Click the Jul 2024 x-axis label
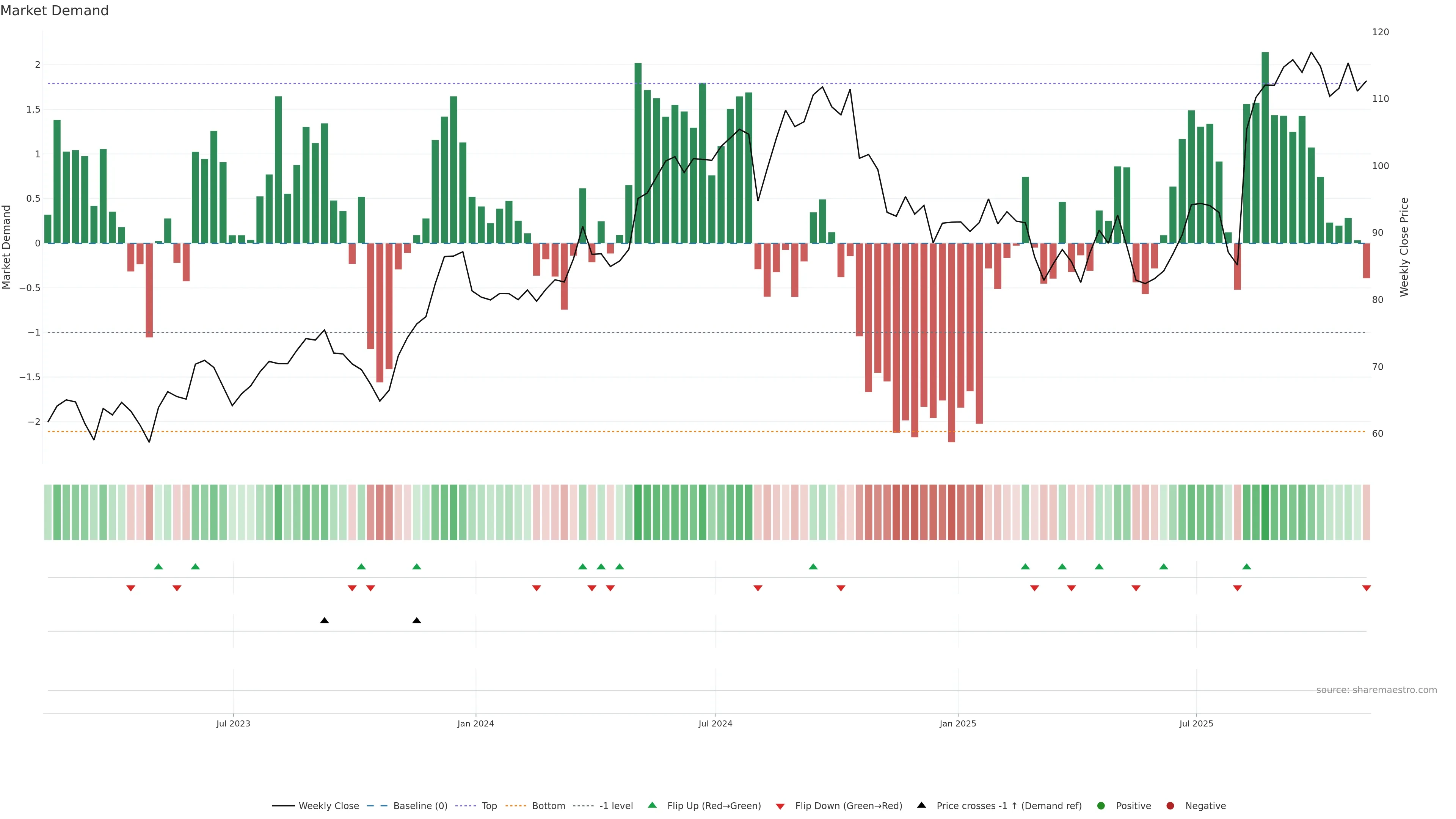The width and height of the screenshot is (1456, 819). (715, 723)
